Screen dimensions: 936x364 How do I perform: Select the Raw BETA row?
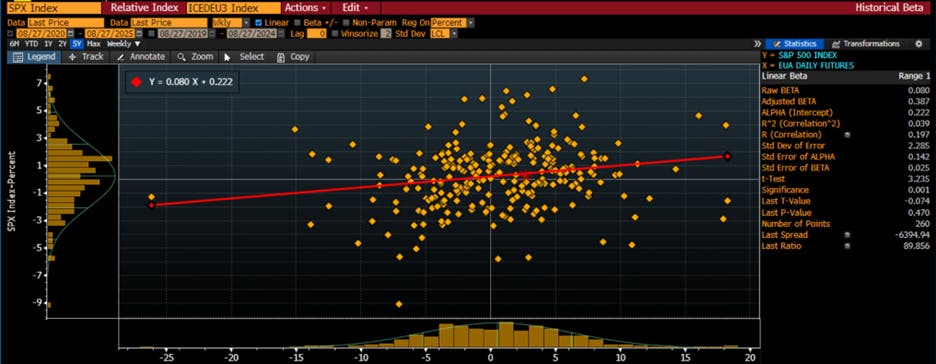[845, 90]
